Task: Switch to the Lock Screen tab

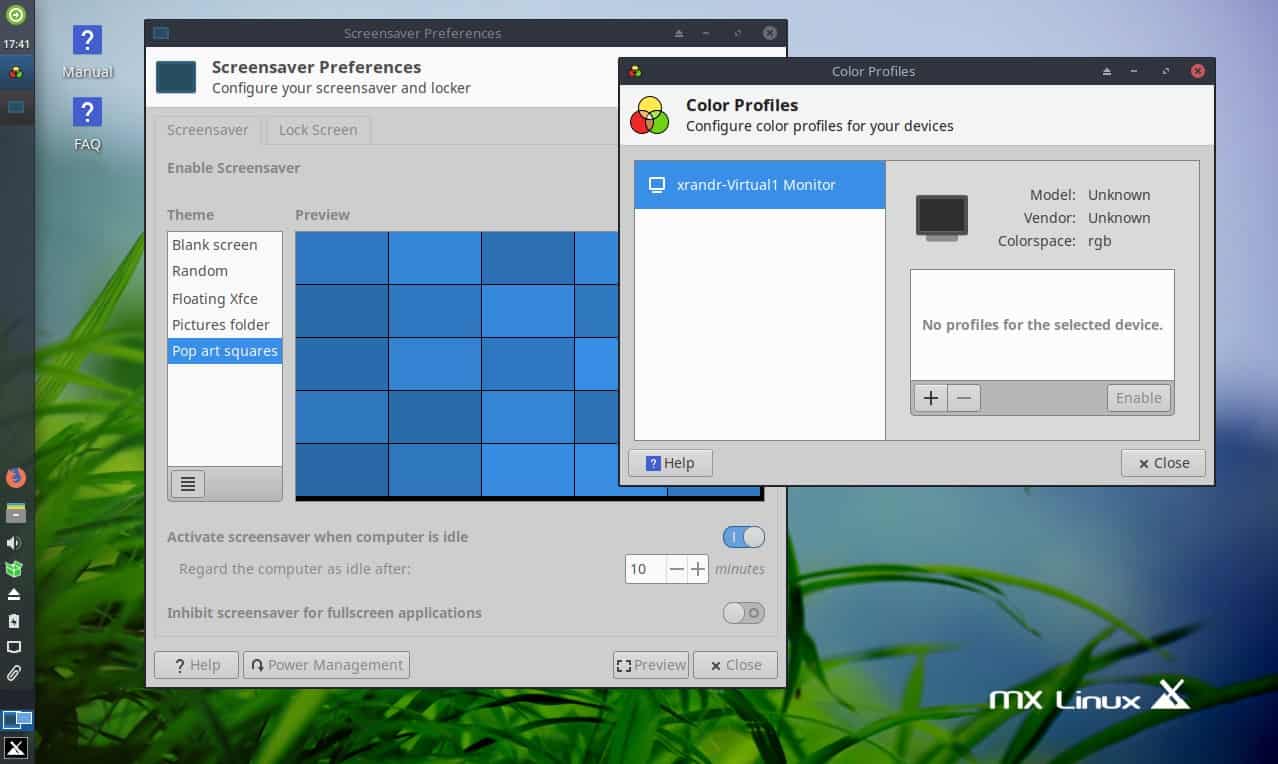Action: tap(317, 130)
